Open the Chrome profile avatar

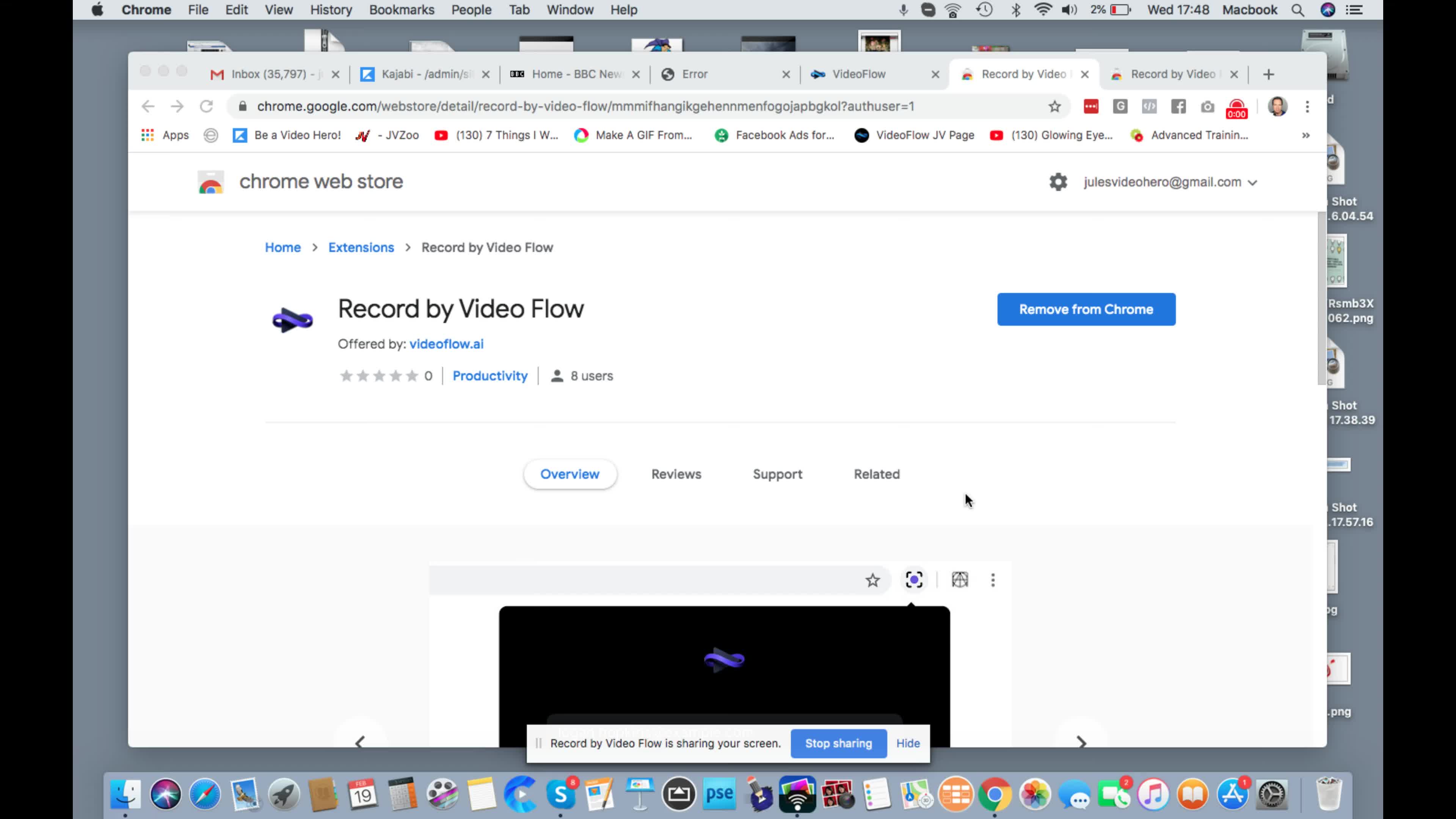(x=1277, y=106)
